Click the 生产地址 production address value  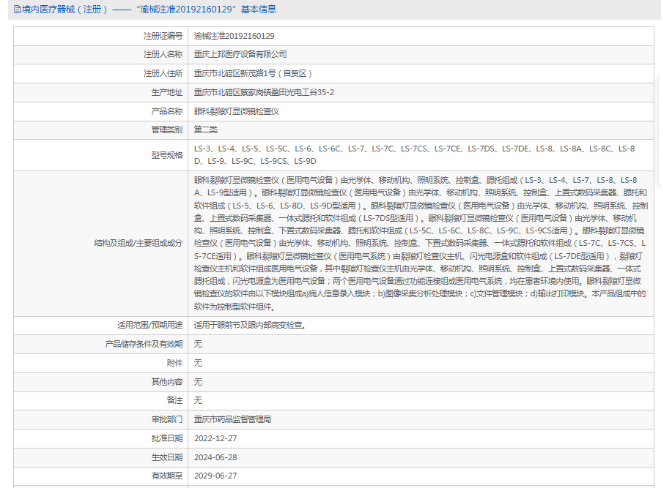pyautogui.click(x=263, y=92)
